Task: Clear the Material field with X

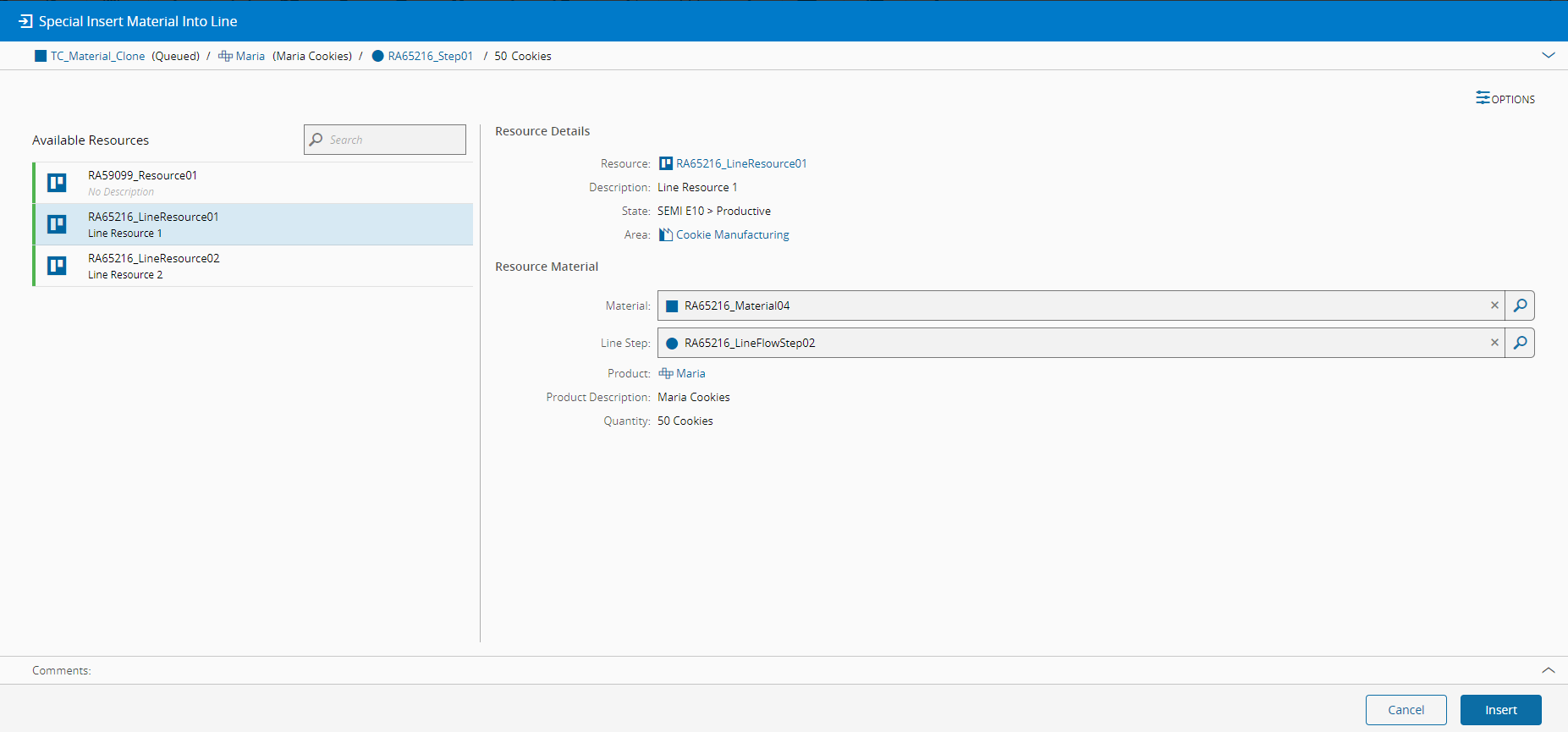Action: point(1494,305)
